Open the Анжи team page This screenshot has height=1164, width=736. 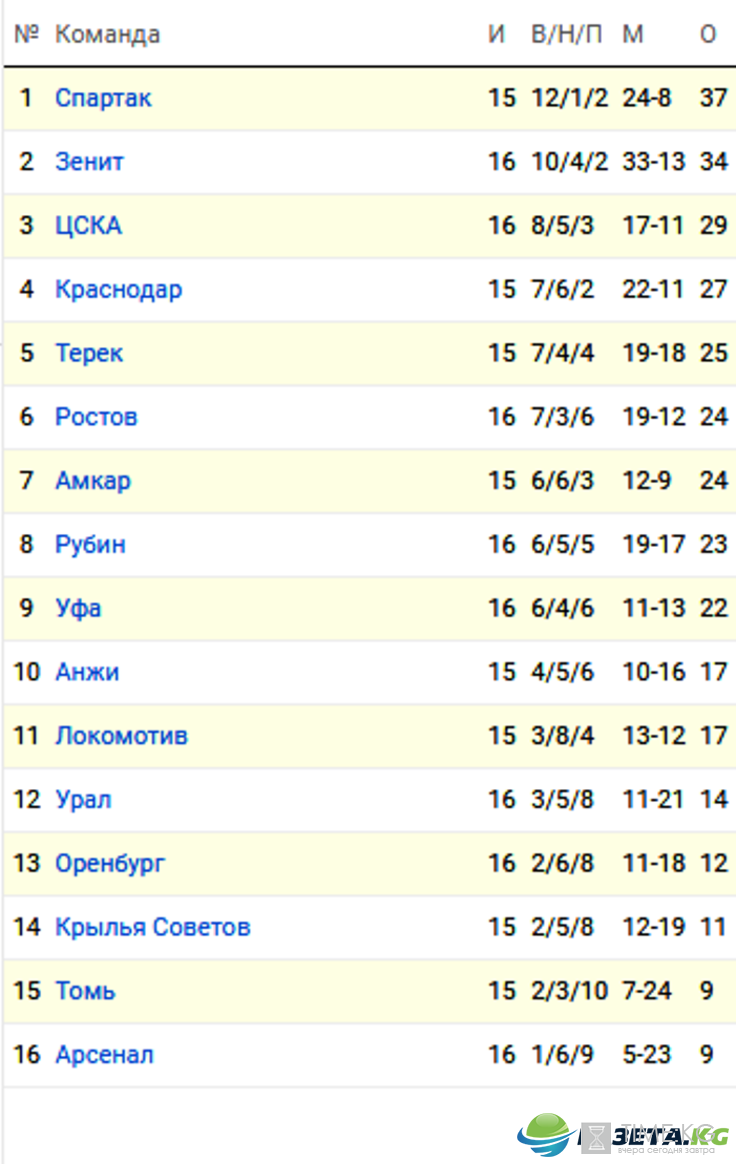point(87,673)
